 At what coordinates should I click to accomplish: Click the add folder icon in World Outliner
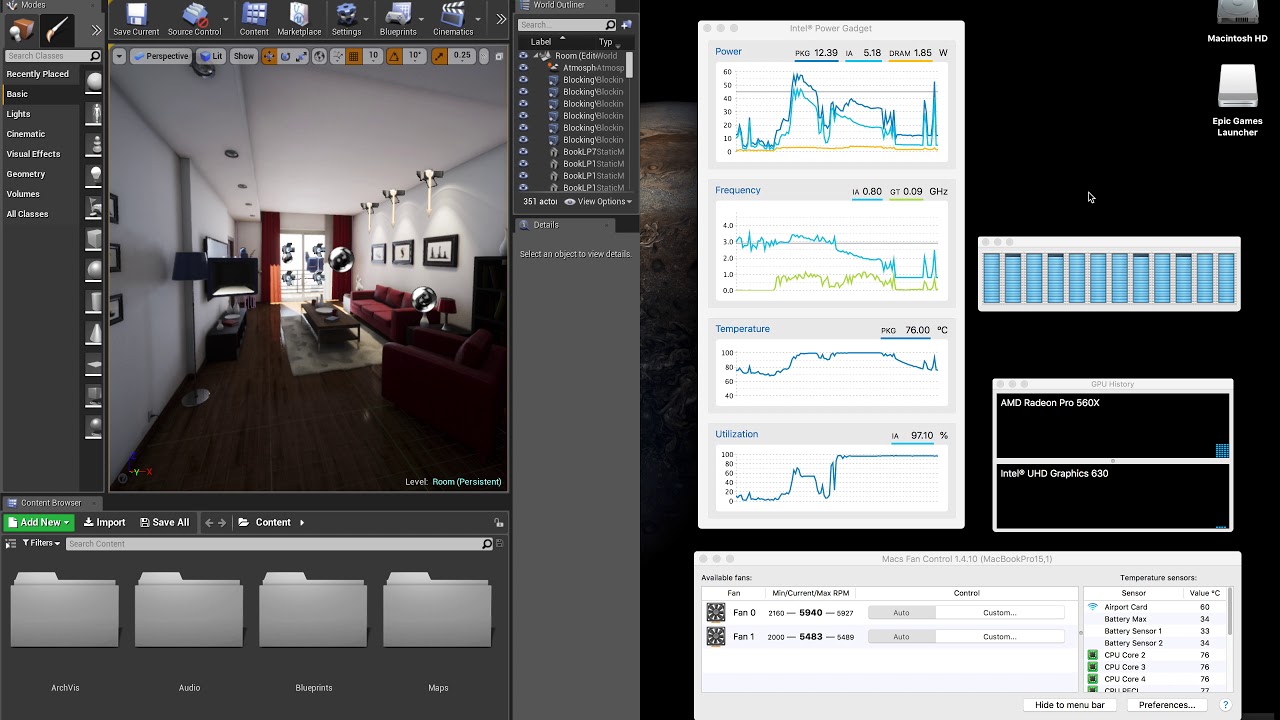tap(627, 25)
